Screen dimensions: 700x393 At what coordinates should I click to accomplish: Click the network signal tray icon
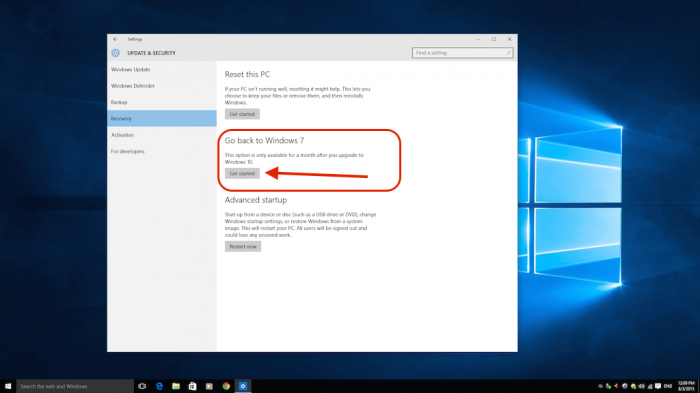[650, 386]
